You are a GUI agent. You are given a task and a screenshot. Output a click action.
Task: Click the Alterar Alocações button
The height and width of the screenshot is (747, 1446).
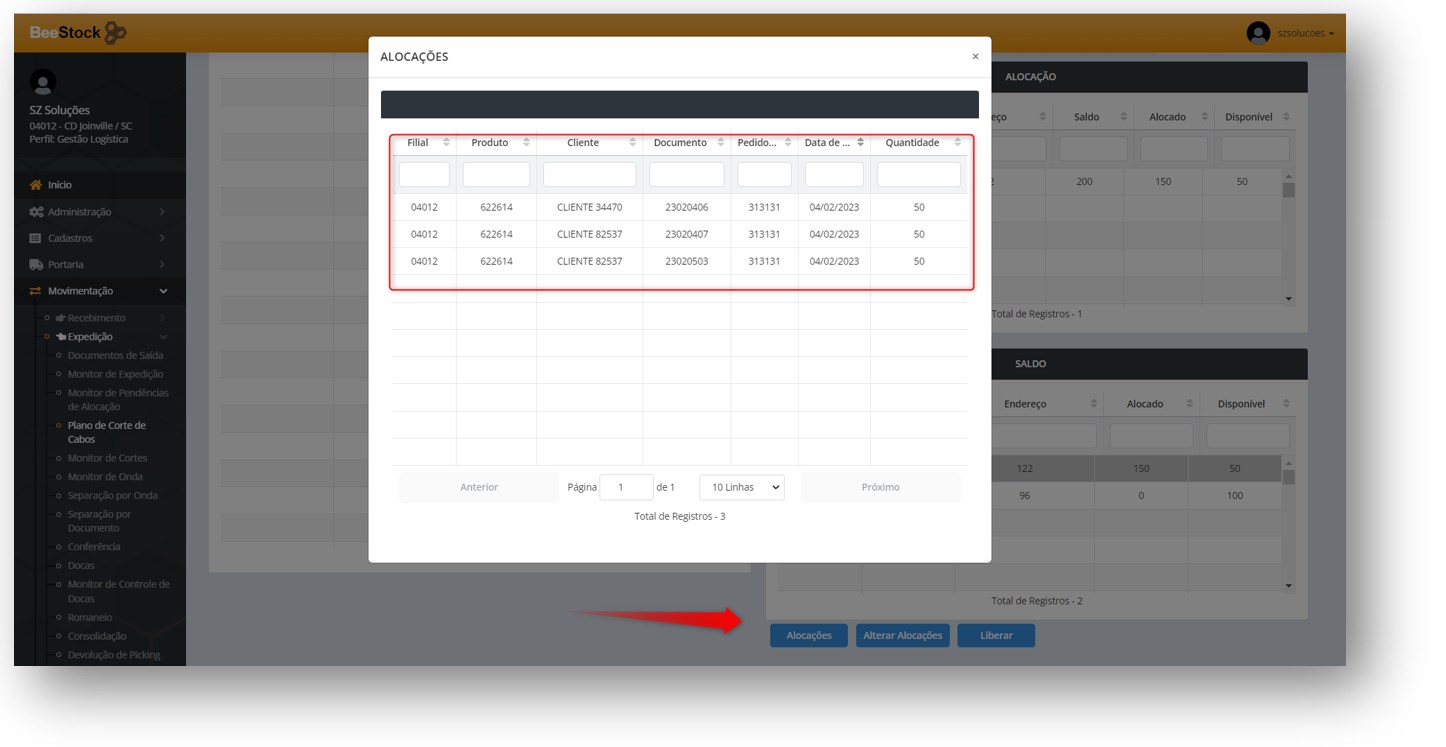coord(902,636)
